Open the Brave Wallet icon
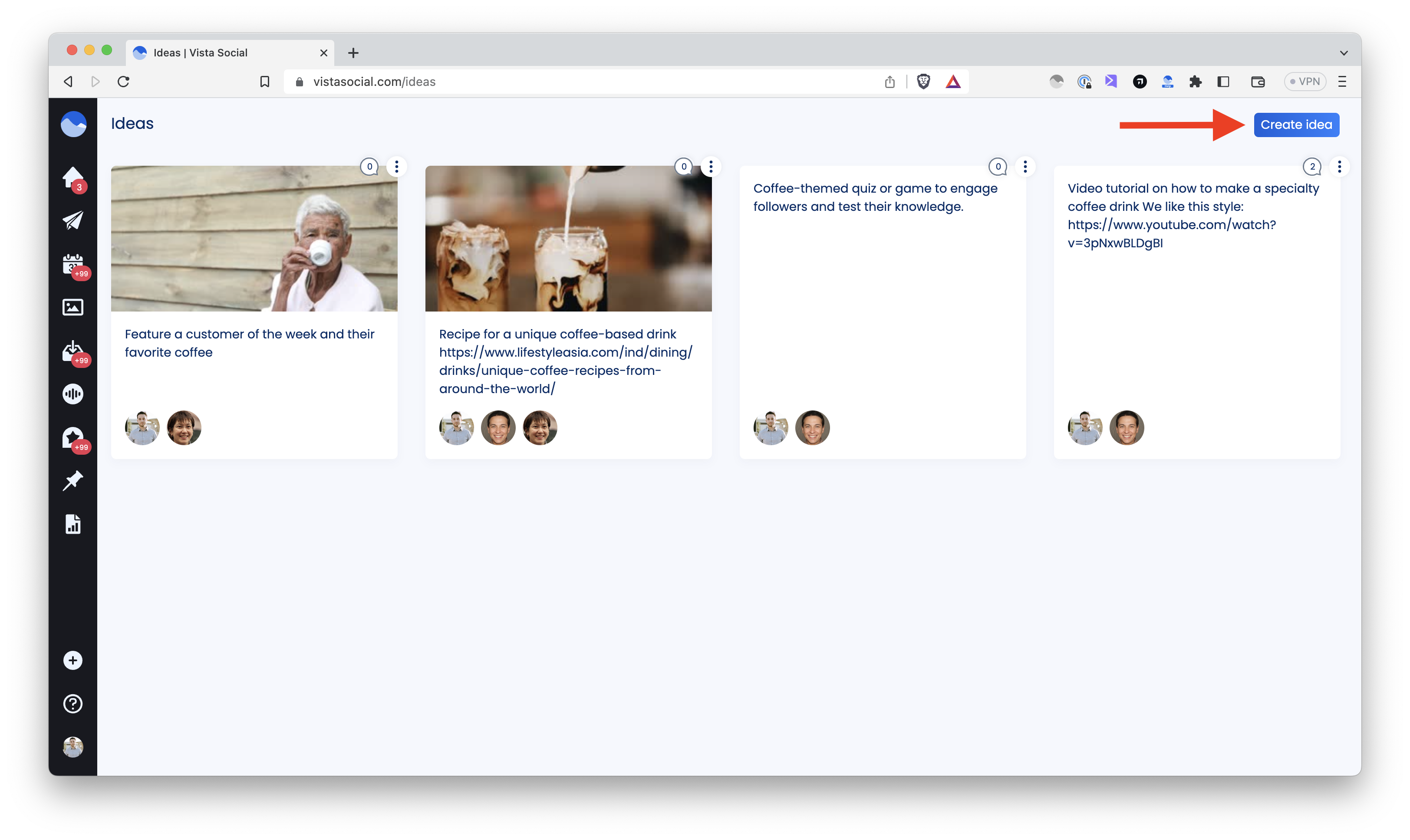 pos(1258,82)
